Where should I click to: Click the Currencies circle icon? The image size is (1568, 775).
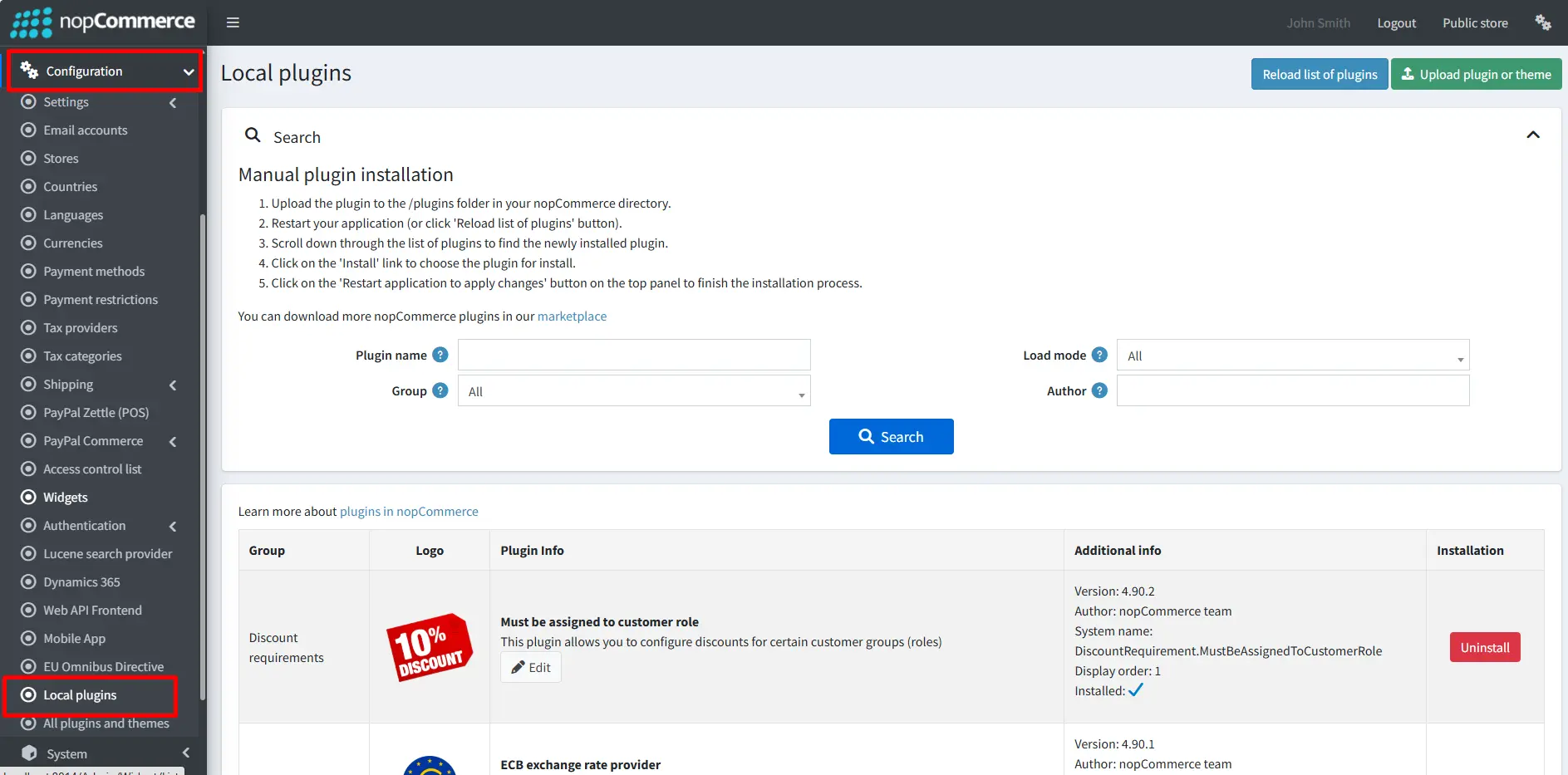[28, 243]
